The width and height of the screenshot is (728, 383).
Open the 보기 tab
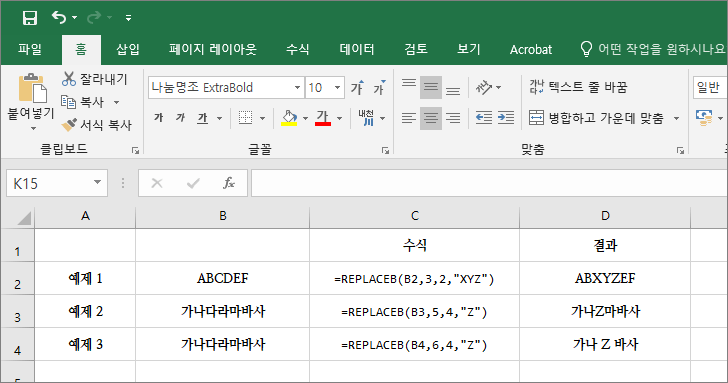coord(468,49)
